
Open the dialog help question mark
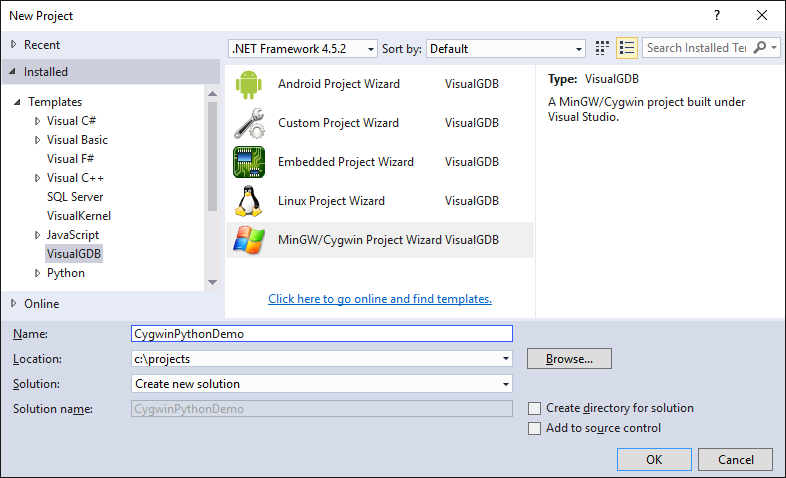point(717,15)
